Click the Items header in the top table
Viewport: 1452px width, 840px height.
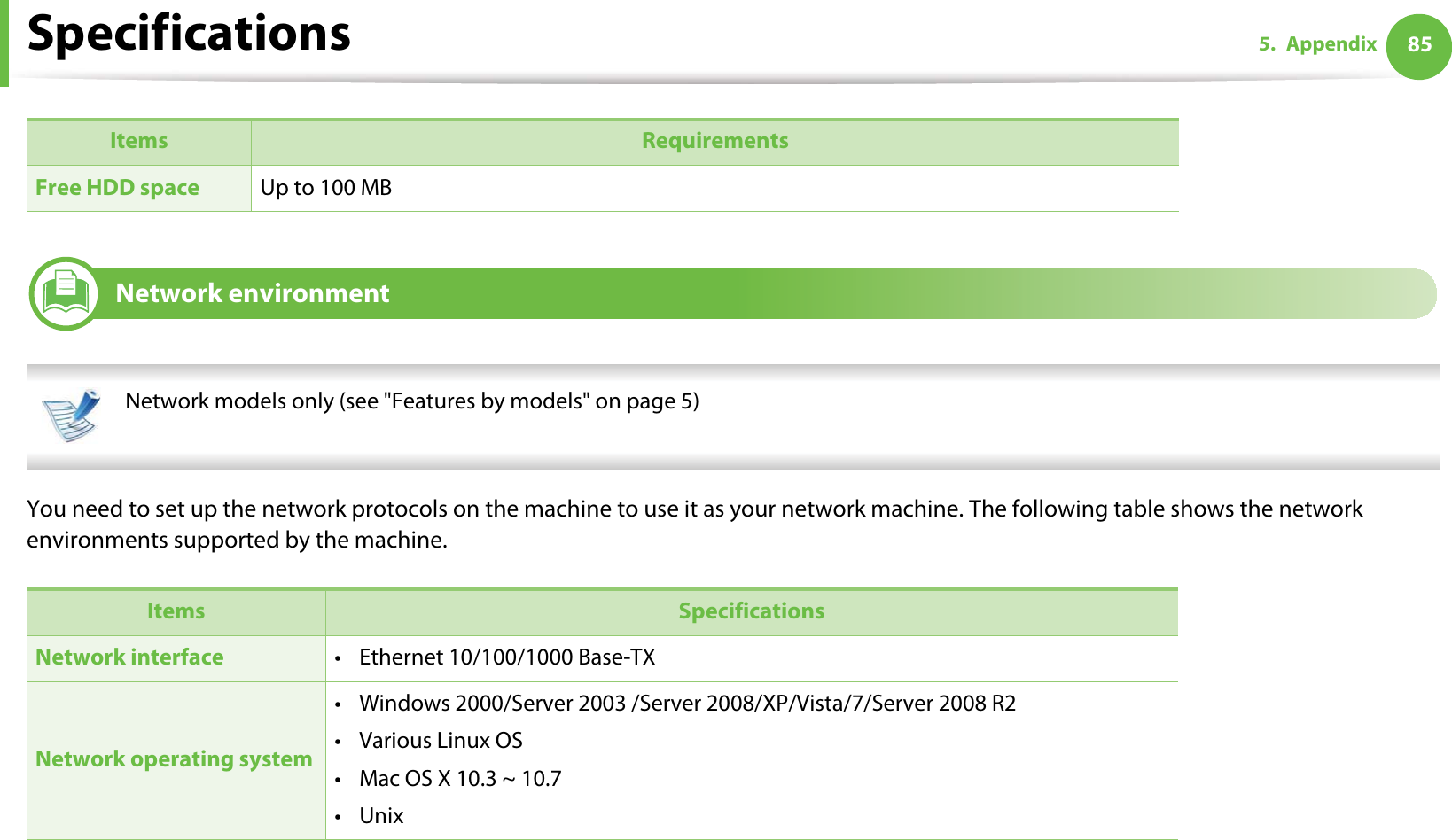138,141
